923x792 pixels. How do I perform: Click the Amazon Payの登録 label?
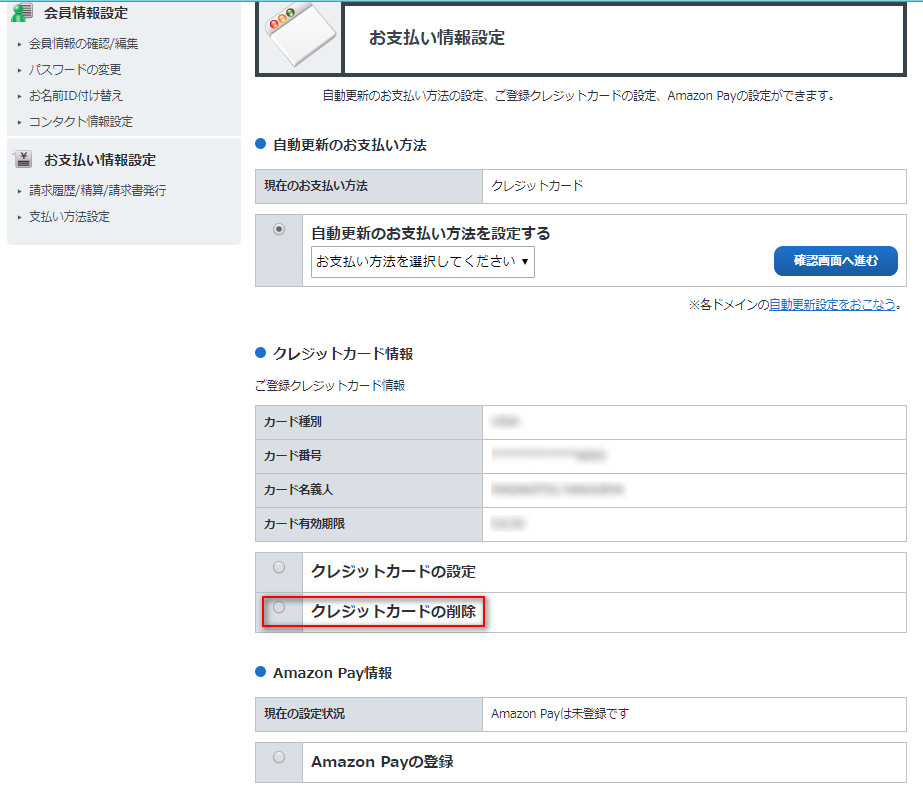[x=381, y=762]
